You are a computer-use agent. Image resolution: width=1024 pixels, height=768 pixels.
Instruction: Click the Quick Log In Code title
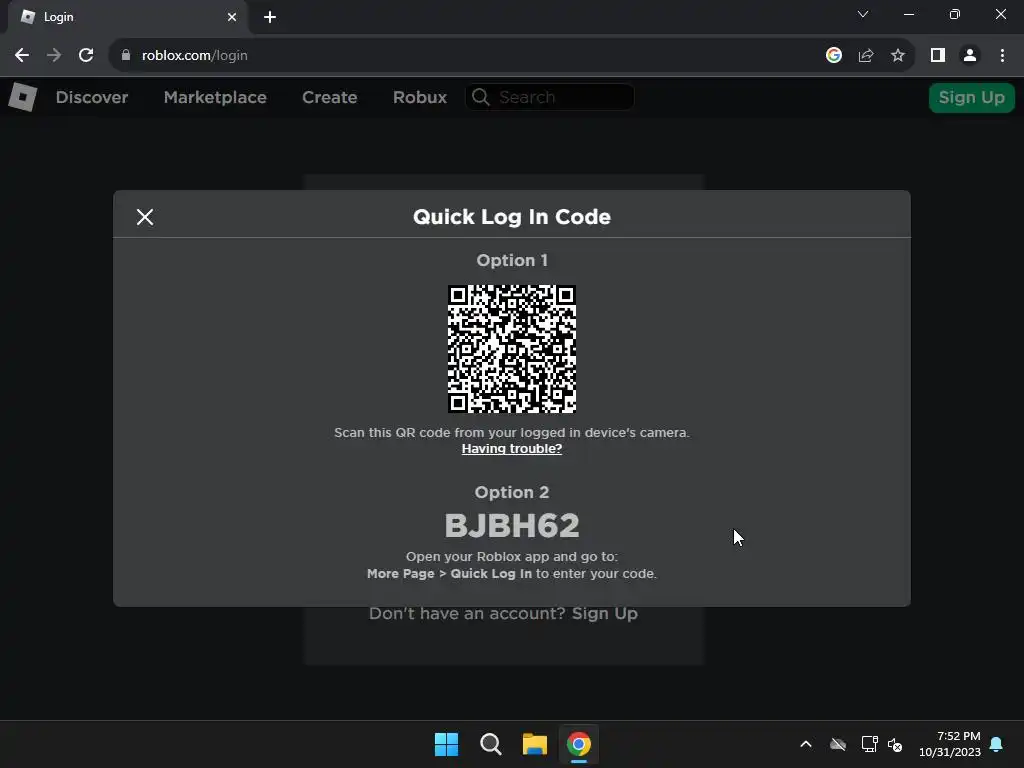coord(511,217)
